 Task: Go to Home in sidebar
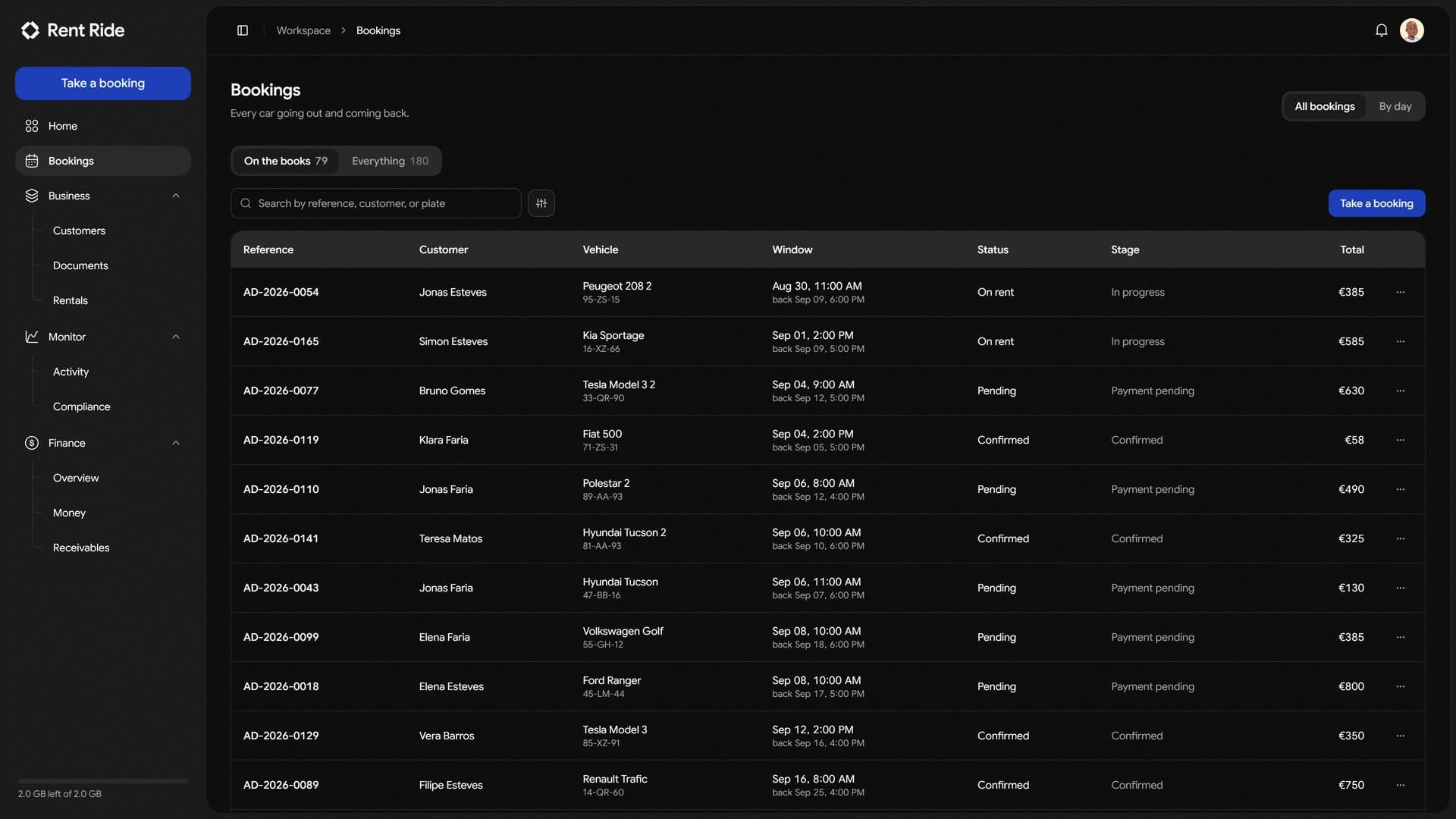[x=103, y=126]
